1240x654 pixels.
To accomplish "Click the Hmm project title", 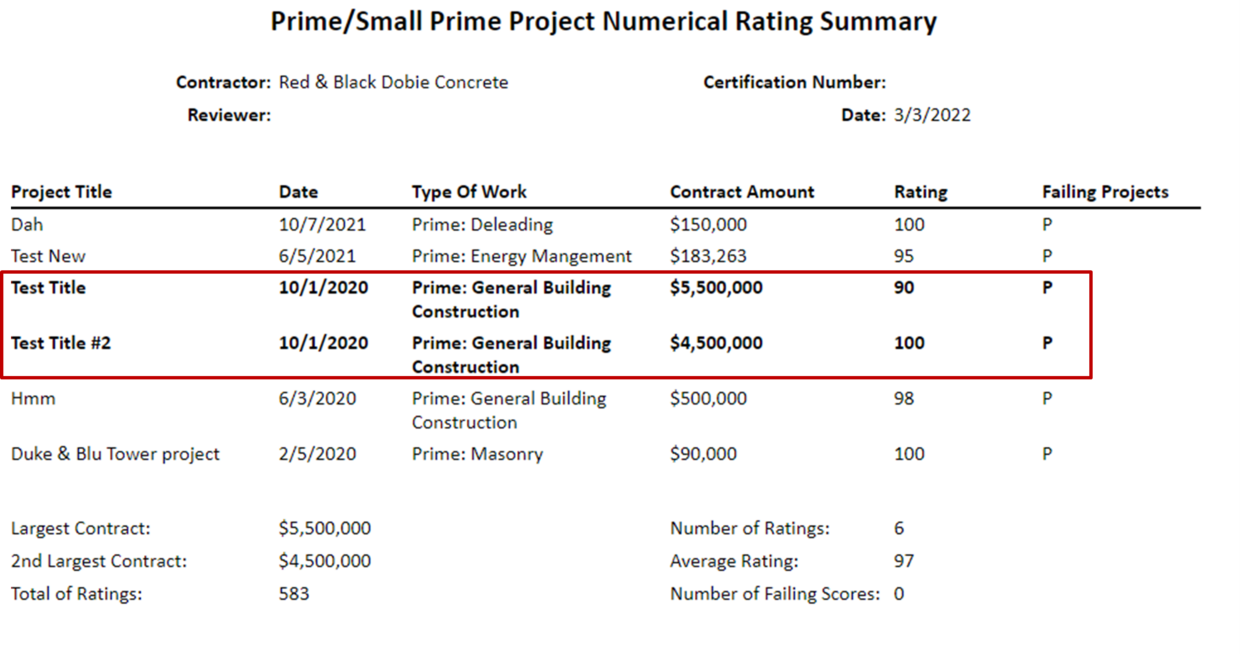I will click(x=33, y=398).
